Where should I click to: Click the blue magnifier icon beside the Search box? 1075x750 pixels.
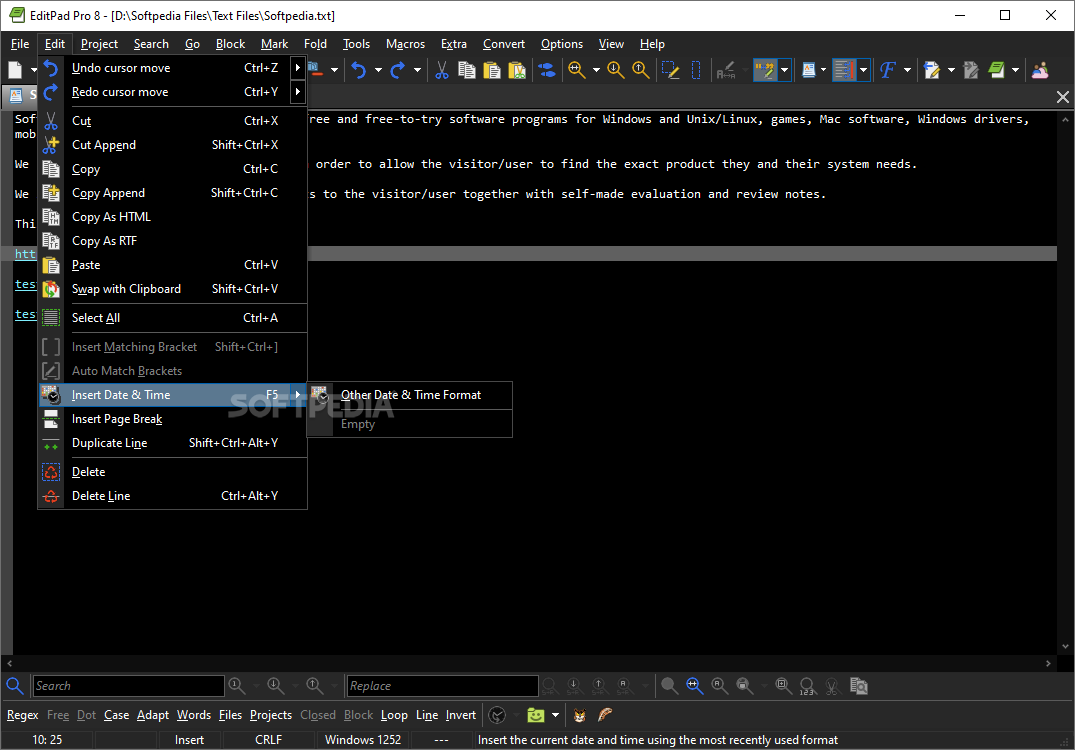pyautogui.click(x=14, y=686)
